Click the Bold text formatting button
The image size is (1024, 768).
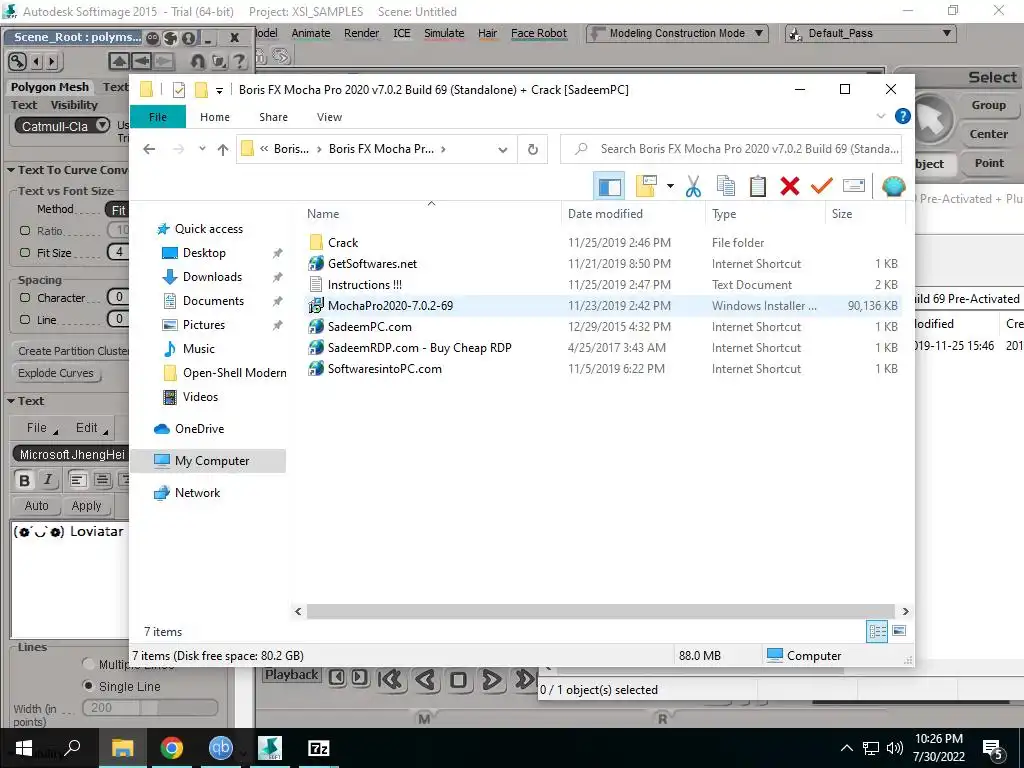(24, 480)
